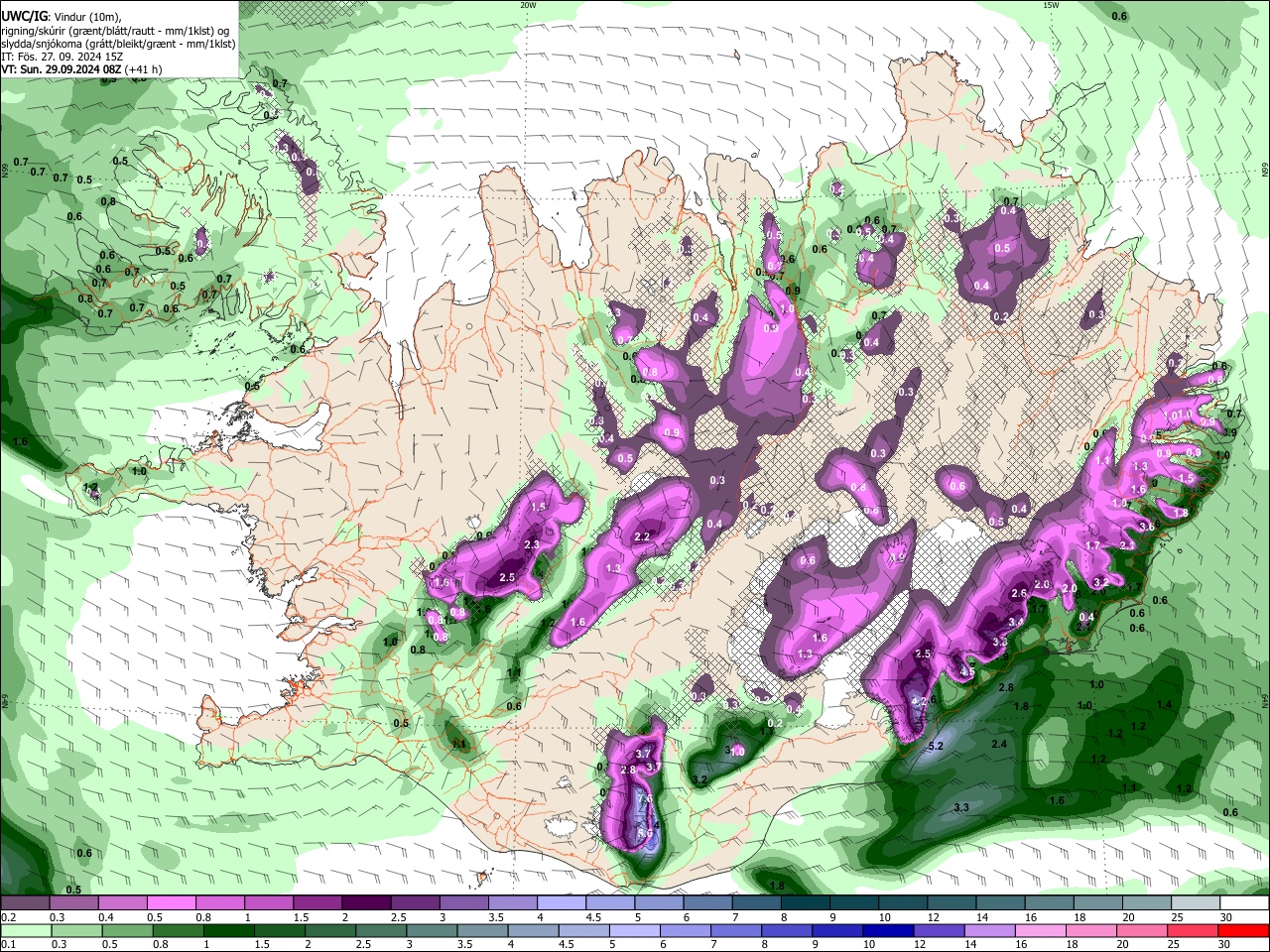Click the 2.6 value on the map

tap(1018, 593)
